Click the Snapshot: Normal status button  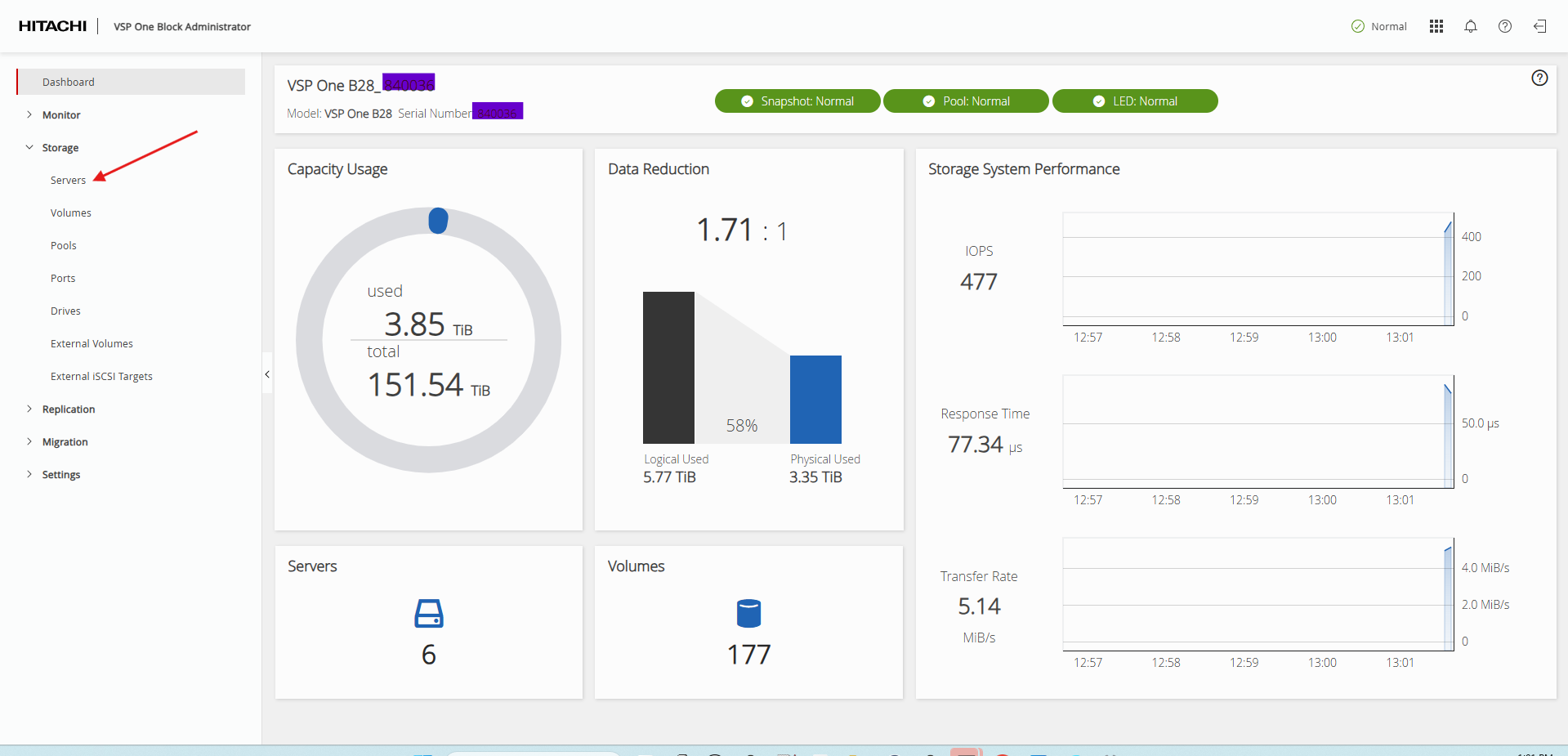797,101
